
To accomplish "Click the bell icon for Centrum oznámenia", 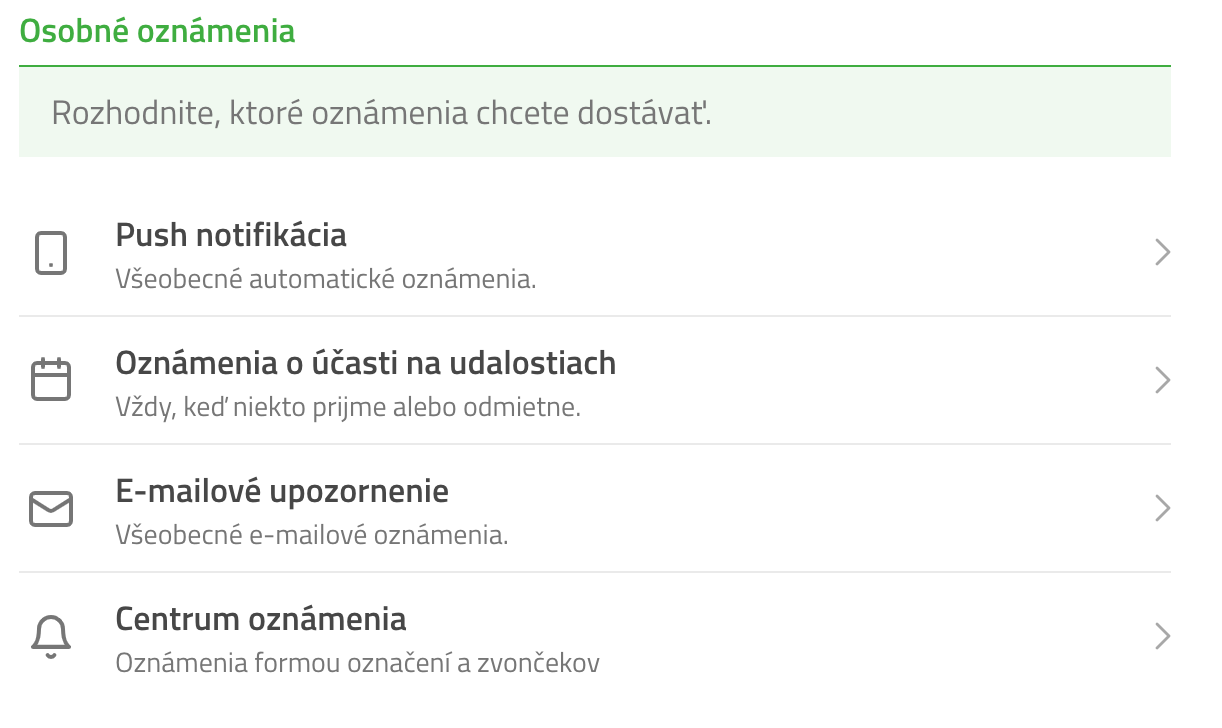I will tap(51, 637).
